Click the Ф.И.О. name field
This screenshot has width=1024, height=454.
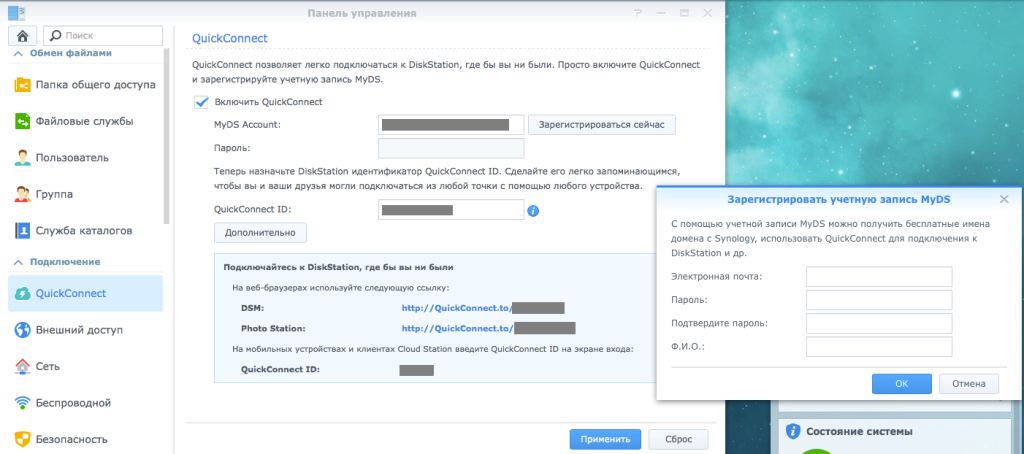point(879,347)
